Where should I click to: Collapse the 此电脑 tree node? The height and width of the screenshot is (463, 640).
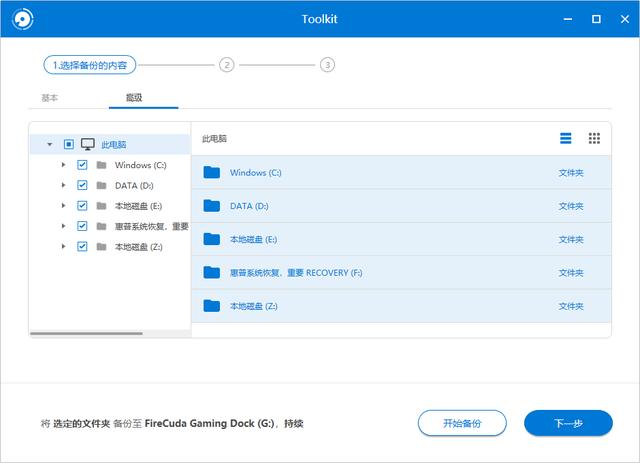(x=50, y=145)
